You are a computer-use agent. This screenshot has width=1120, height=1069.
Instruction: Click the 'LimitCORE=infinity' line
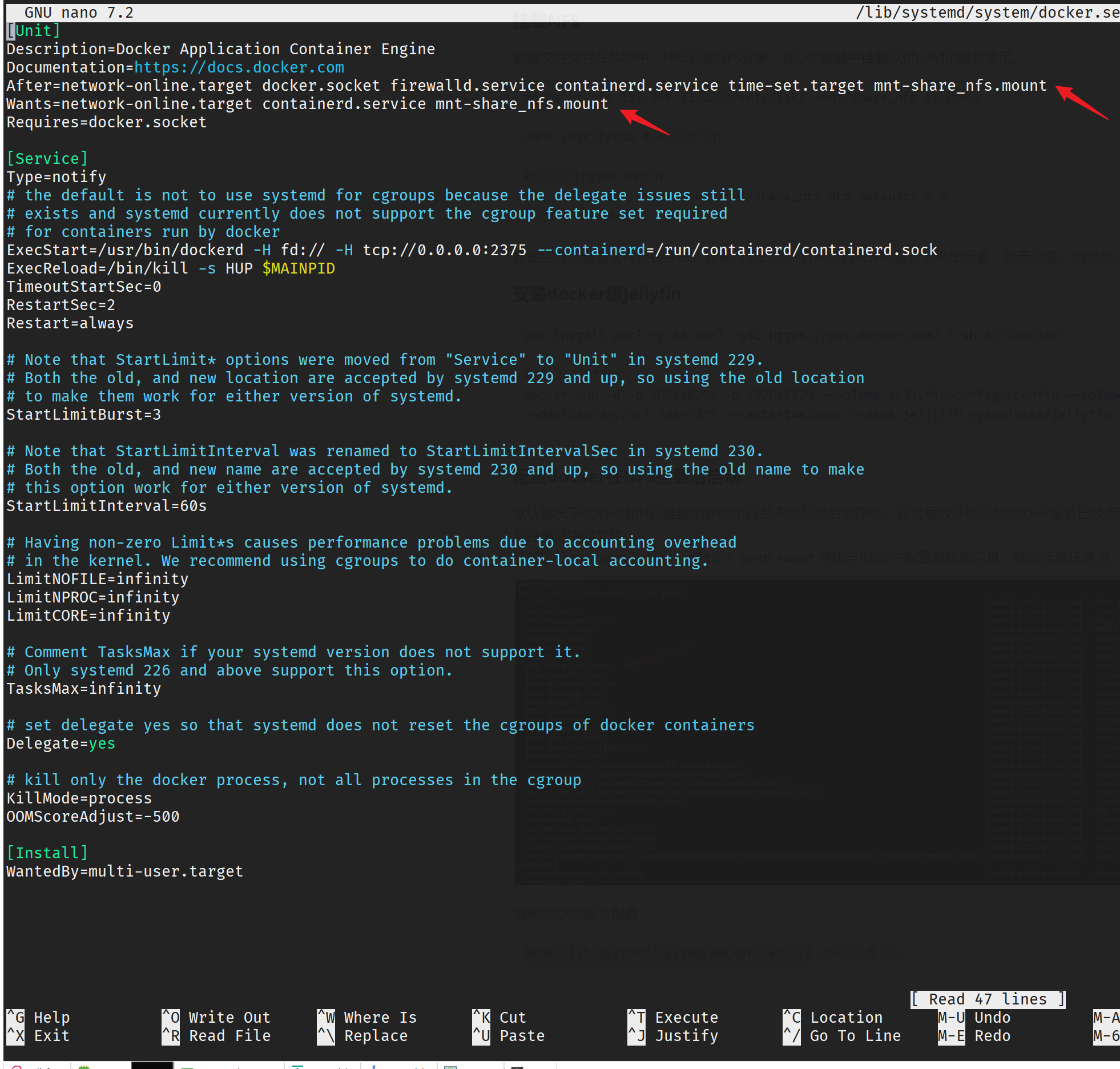tap(88, 616)
